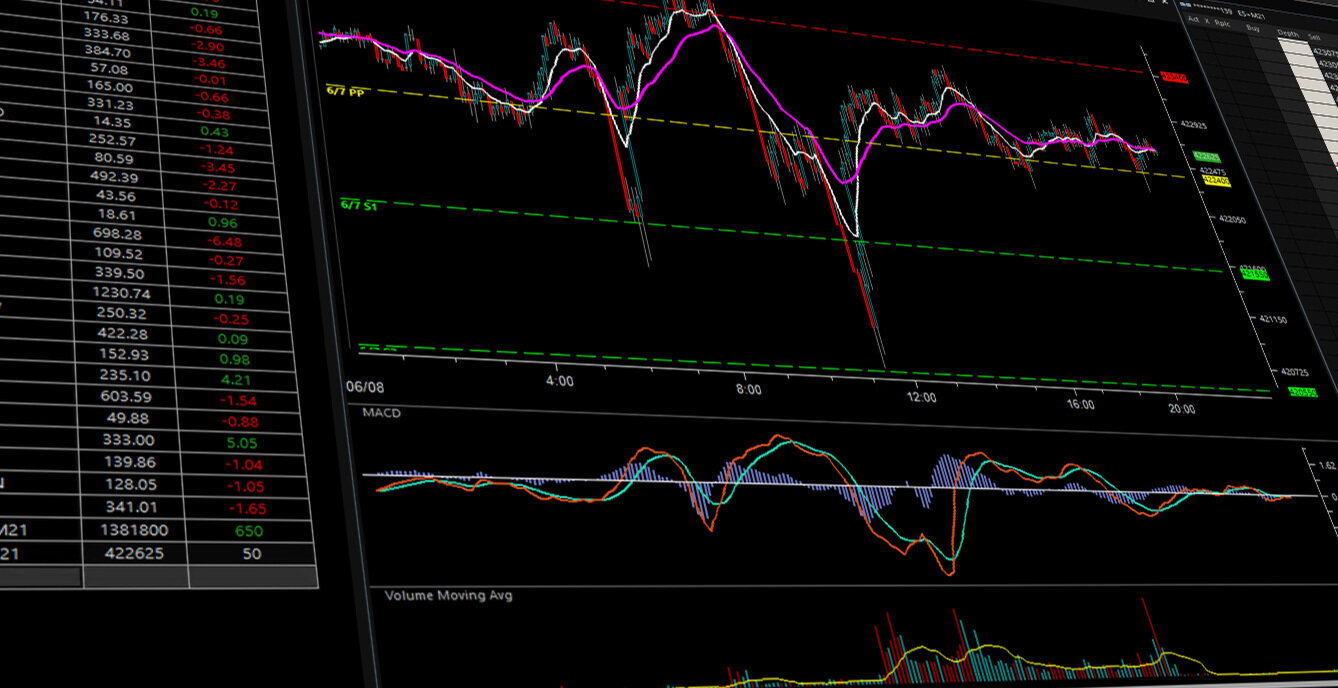Click the -3.46 change cell
1338x688 pixels.
click(211, 64)
